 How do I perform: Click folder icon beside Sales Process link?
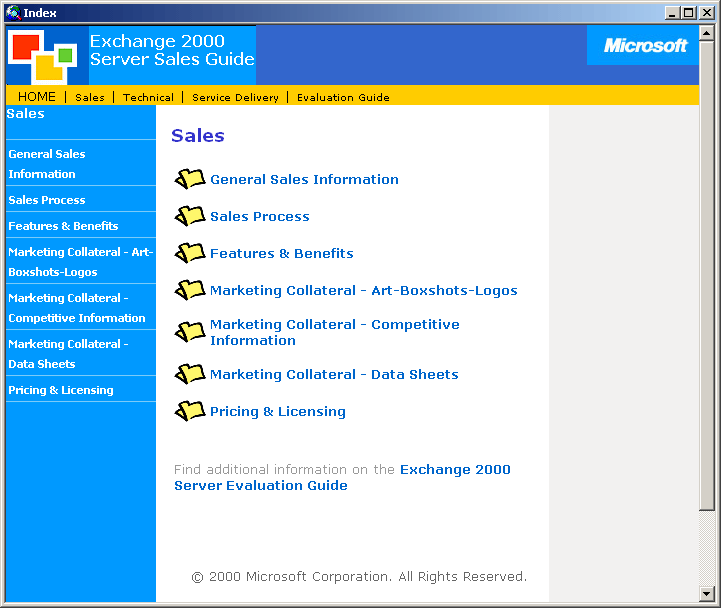(x=190, y=216)
